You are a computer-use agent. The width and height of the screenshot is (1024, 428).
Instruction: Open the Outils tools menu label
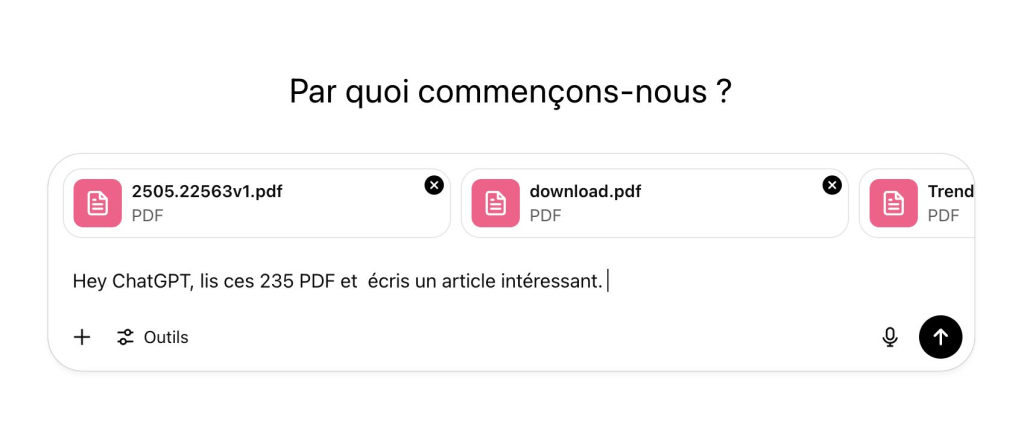166,337
